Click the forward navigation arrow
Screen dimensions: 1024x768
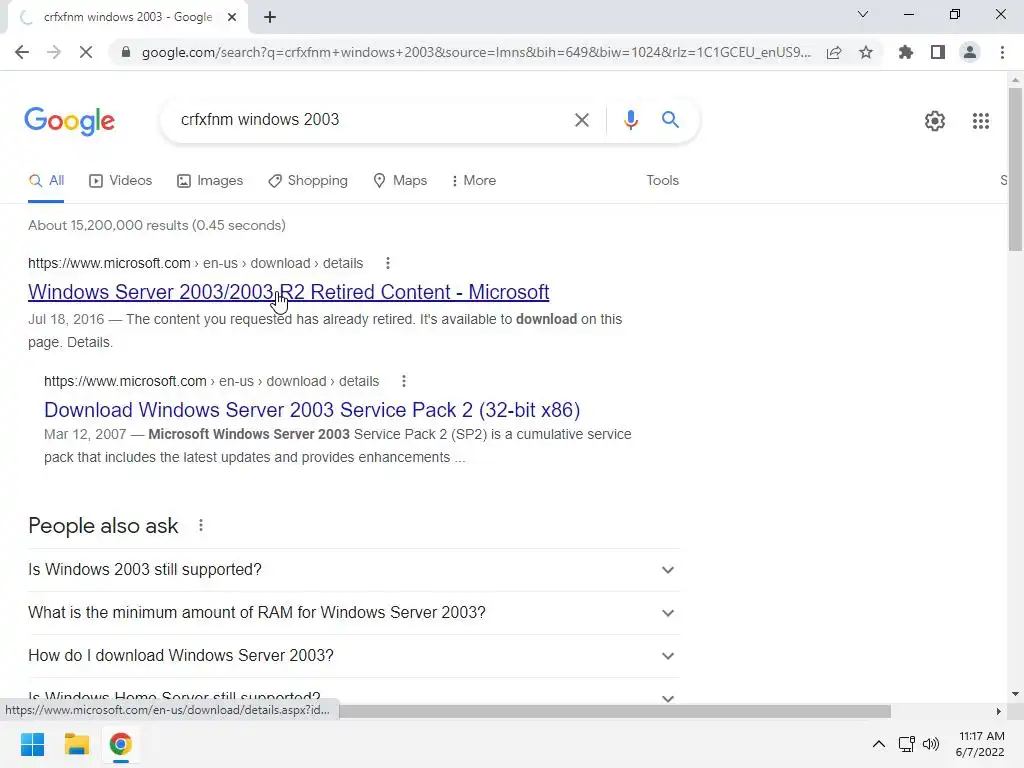(54, 52)
